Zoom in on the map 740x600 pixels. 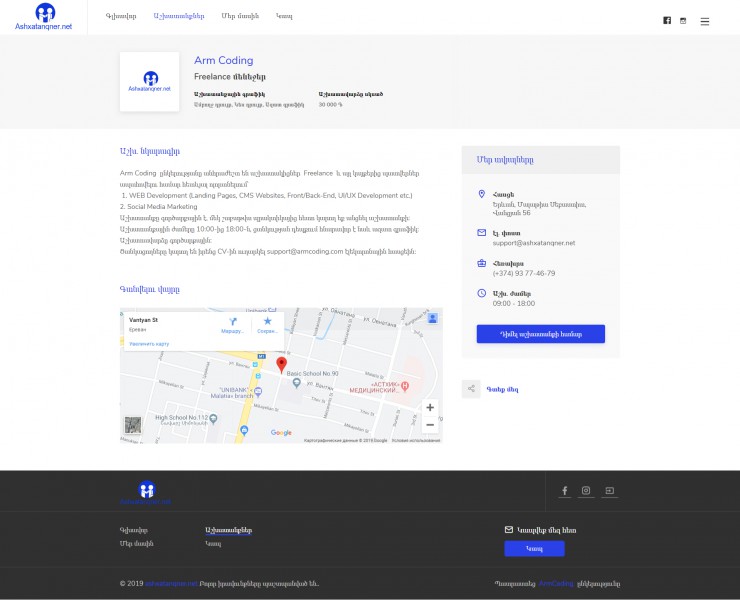[430, 407]
